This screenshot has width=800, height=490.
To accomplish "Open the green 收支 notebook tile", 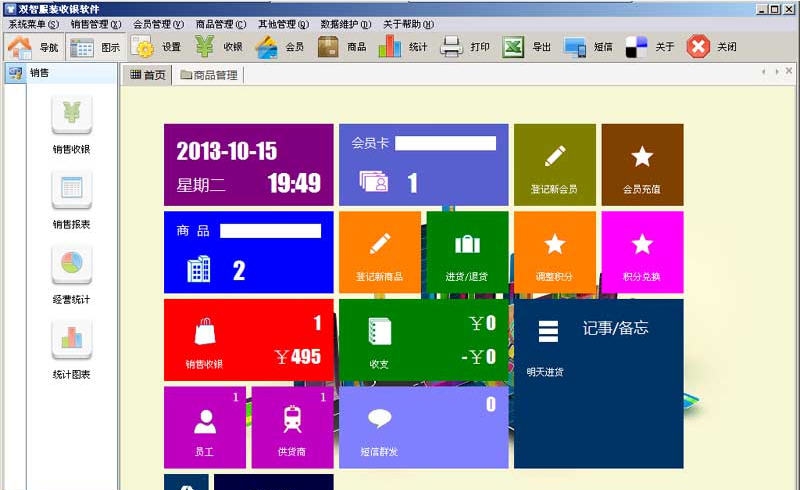I will (x=423, y=340).
